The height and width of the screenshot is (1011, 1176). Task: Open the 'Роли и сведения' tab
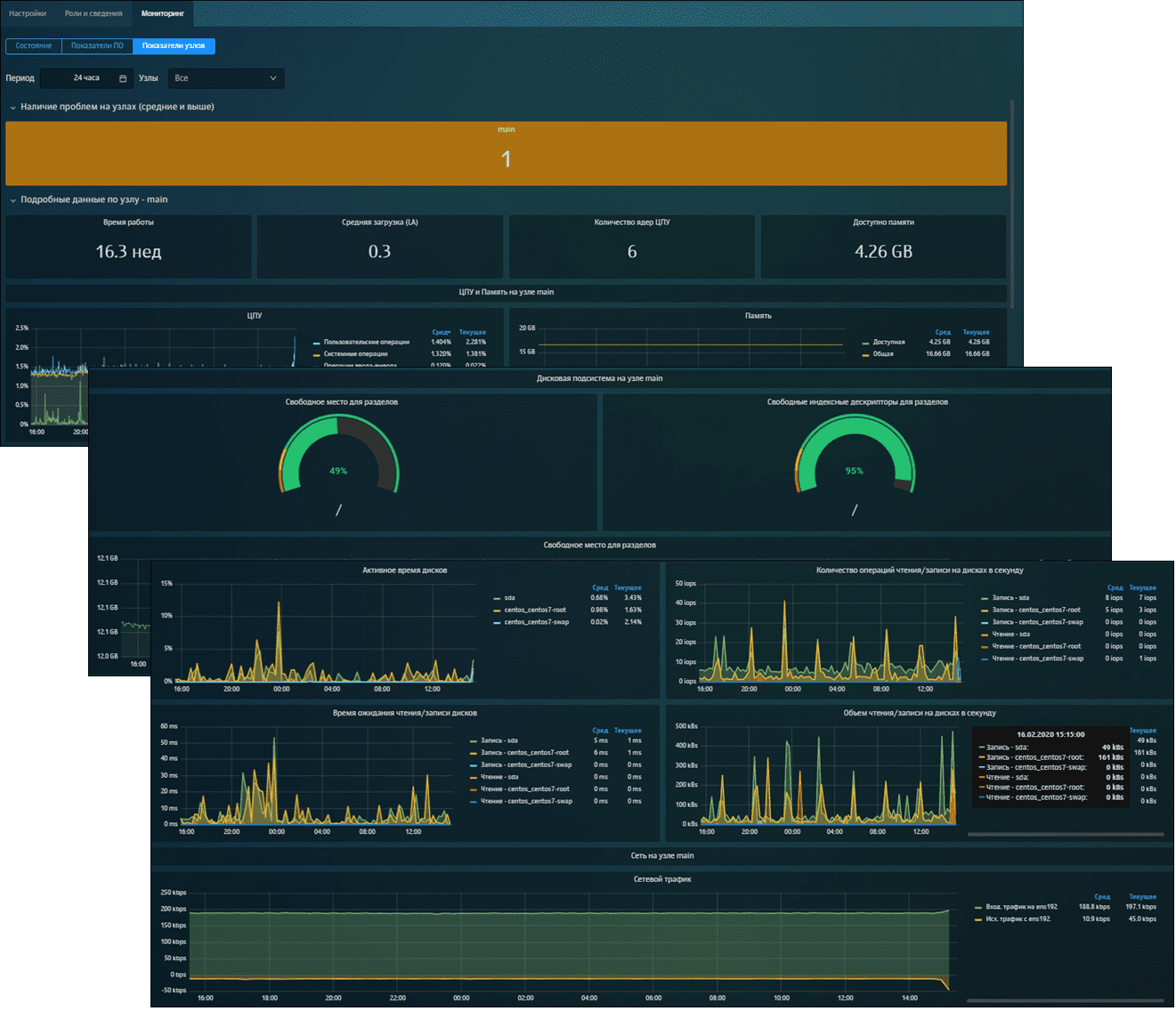point(93,13)
